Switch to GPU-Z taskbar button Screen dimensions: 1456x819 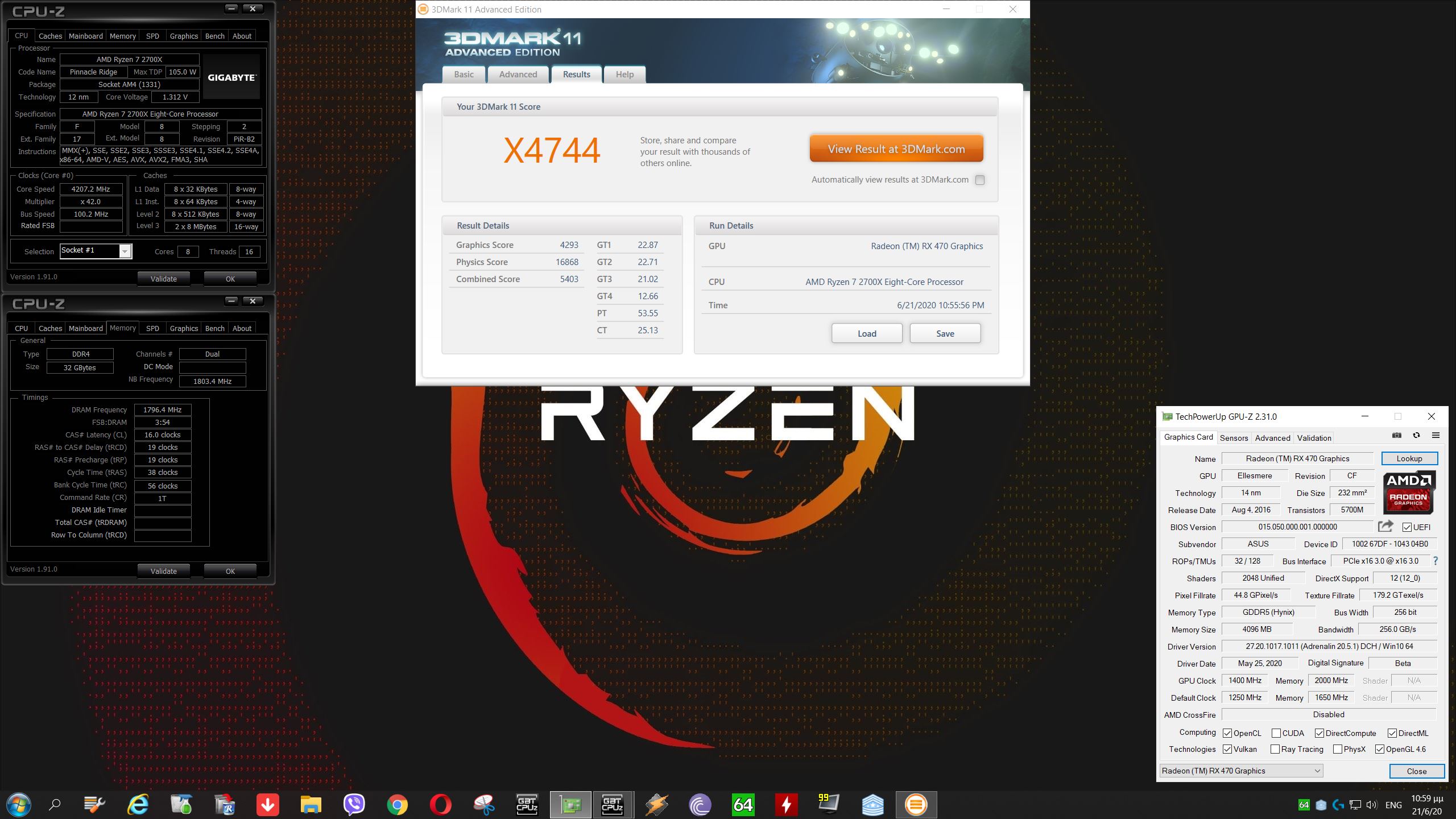[x=570, y=804]
